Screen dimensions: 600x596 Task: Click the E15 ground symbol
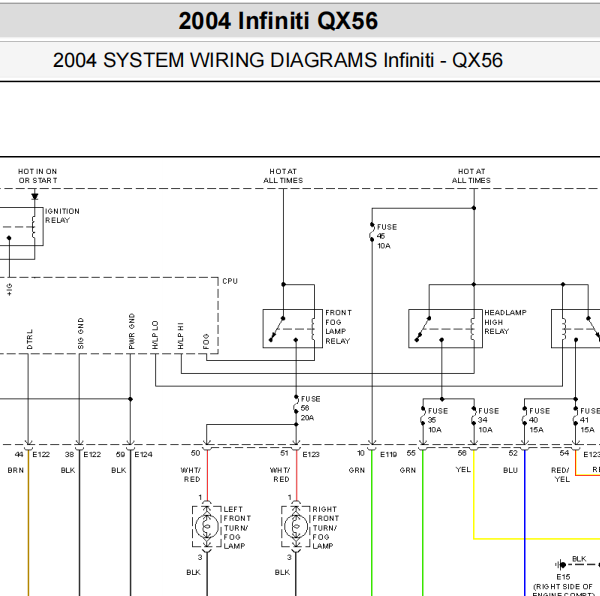[561, 565]
